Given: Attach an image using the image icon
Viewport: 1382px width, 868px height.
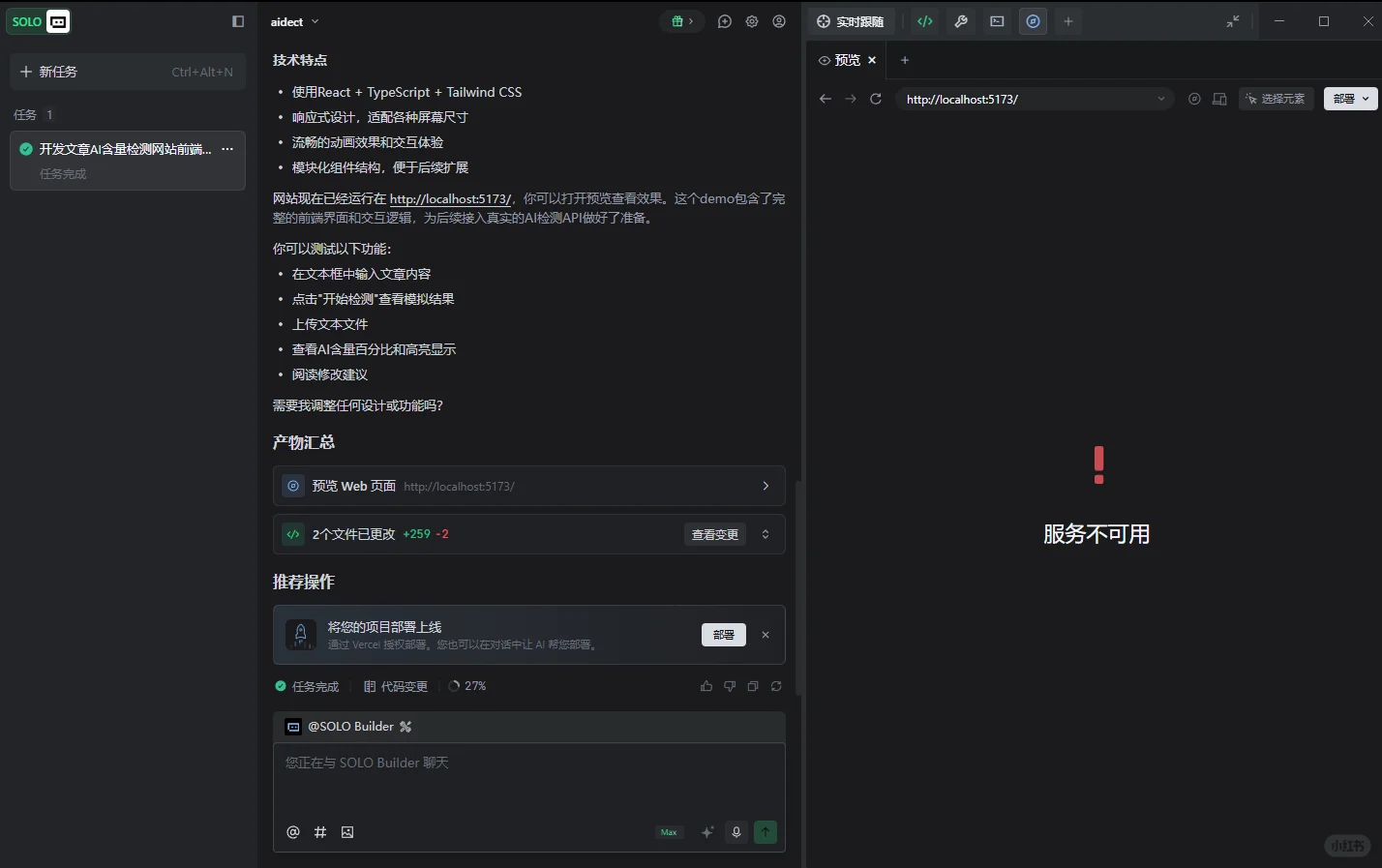Looking at the screenshot, I should (x=347, y=831).
